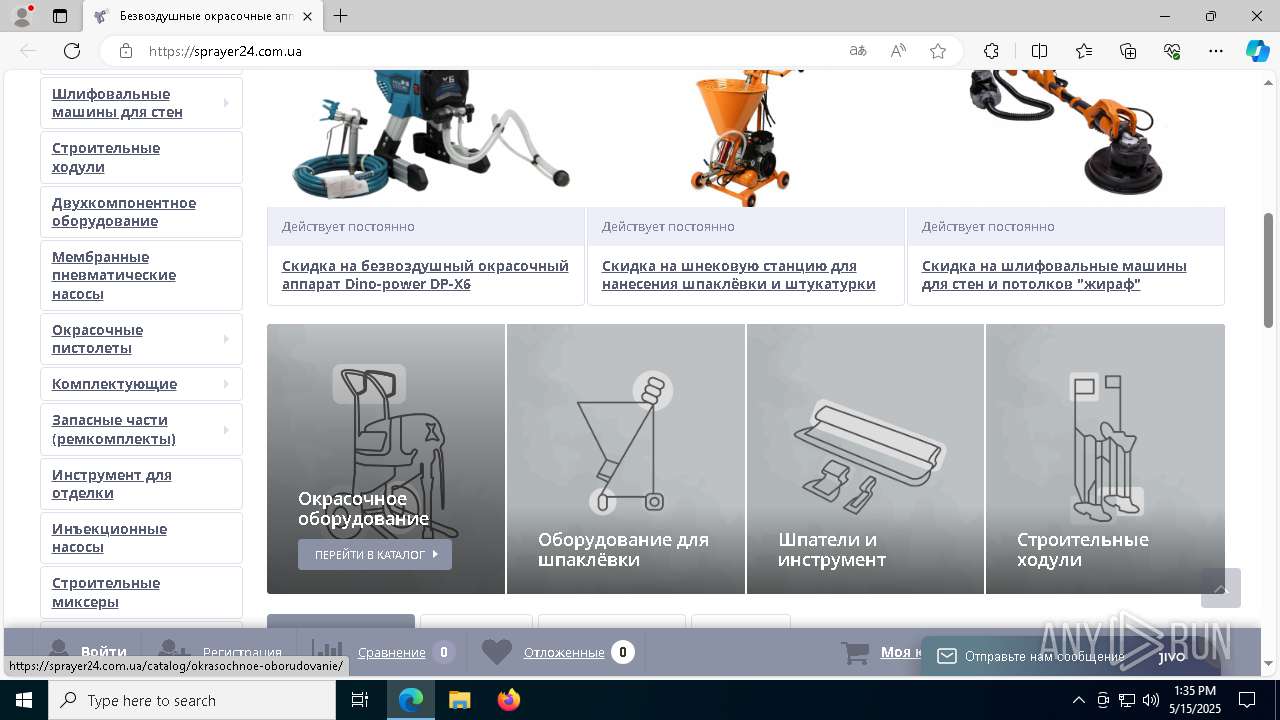This screenshot has width=1280, height=720.
Task: Click the orange screw station image
Action: [745, 137]
